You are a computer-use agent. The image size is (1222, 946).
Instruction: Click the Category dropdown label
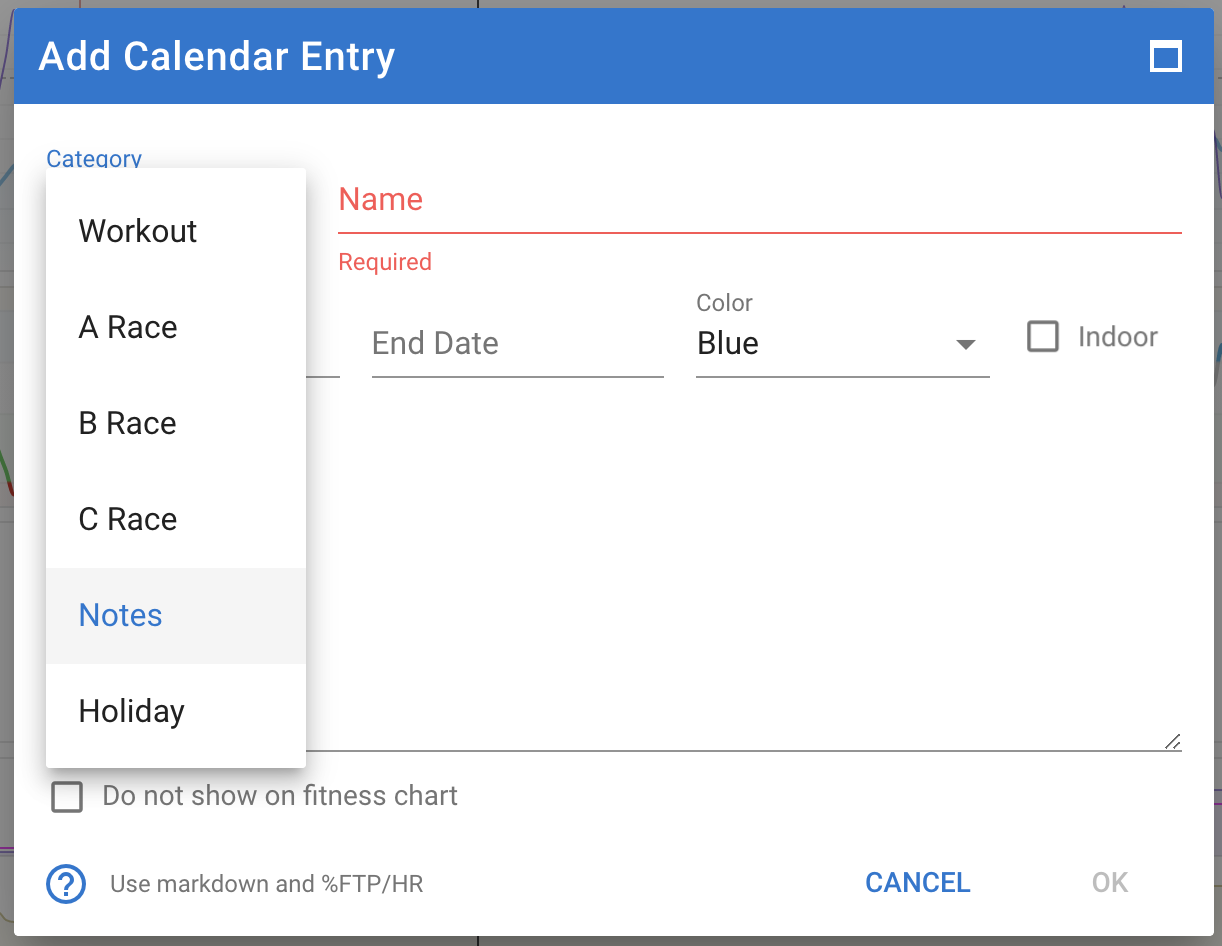click(94, 159)
